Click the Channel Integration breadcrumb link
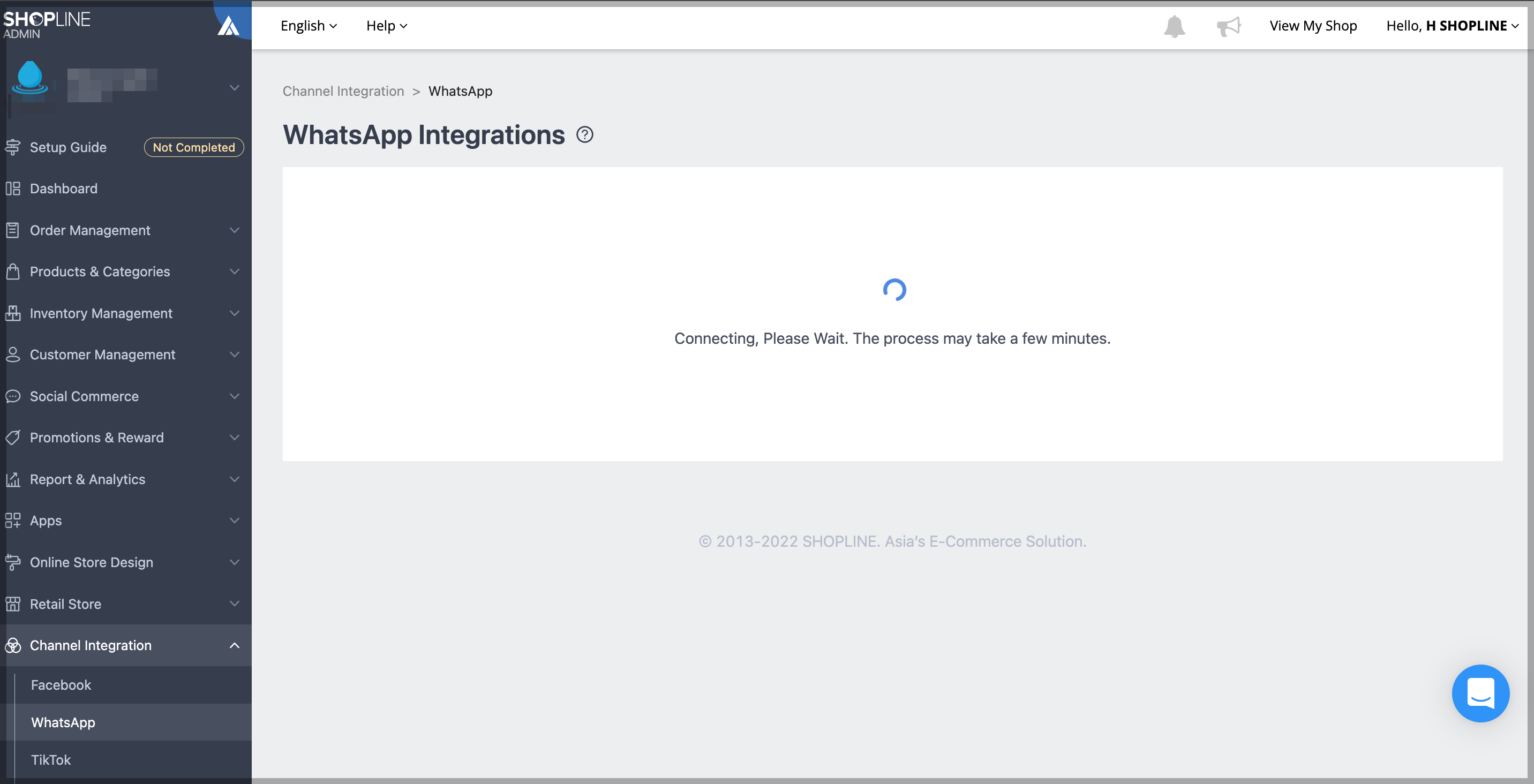1534x784 pixels. 343,91
